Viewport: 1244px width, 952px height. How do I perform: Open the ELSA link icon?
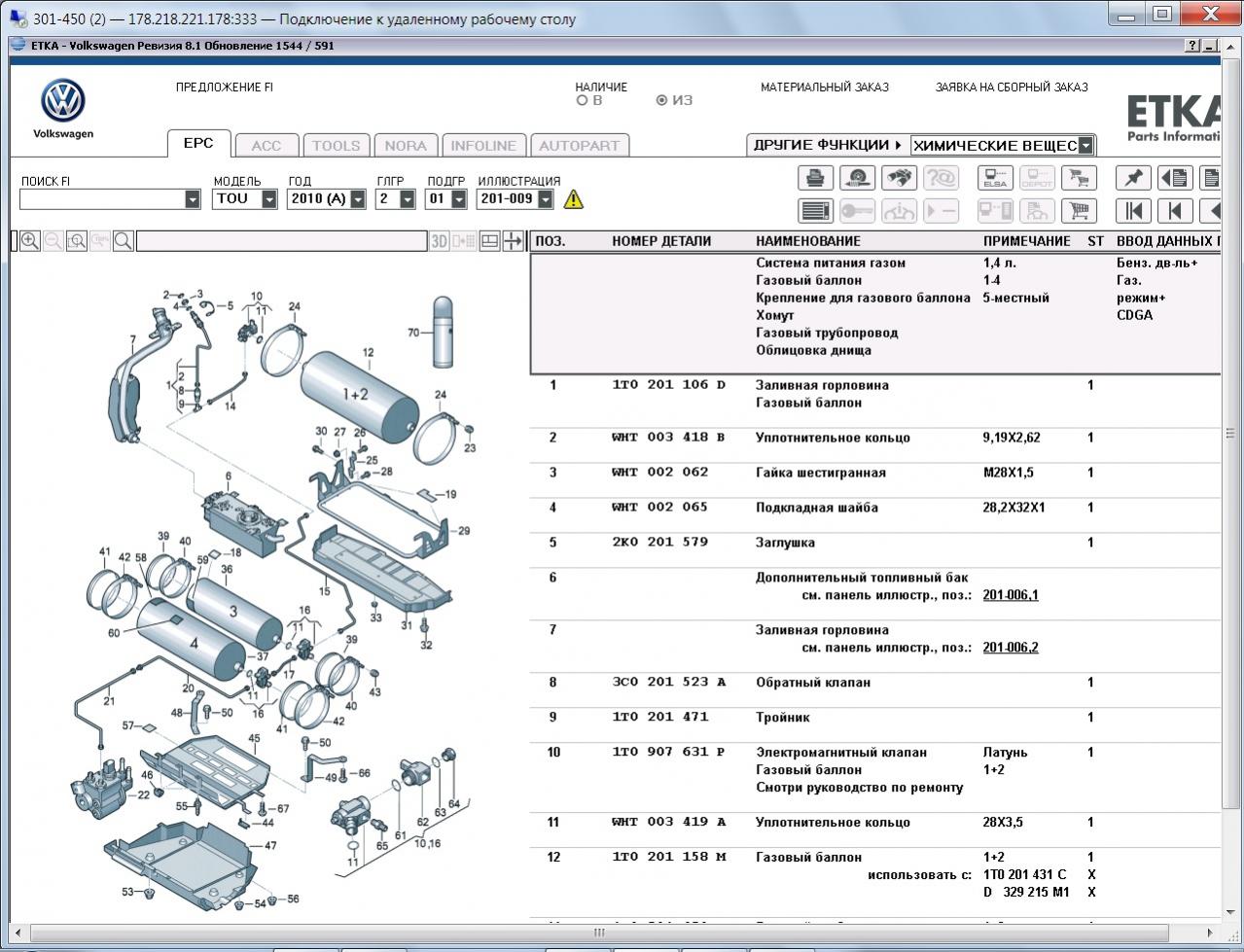pos(995,178)
